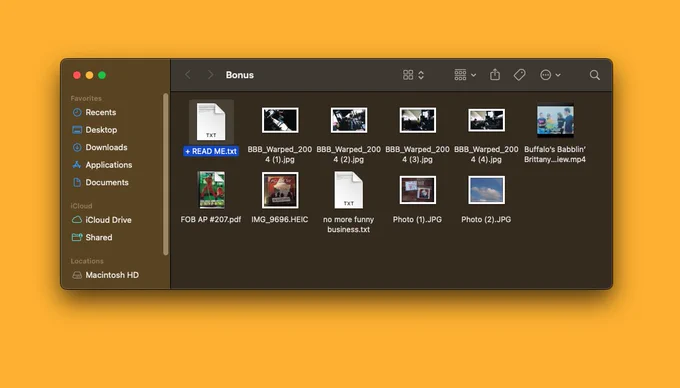680x388 pixels.
Task: Click the Downloads arrow icon
Action: pos(77,147)
